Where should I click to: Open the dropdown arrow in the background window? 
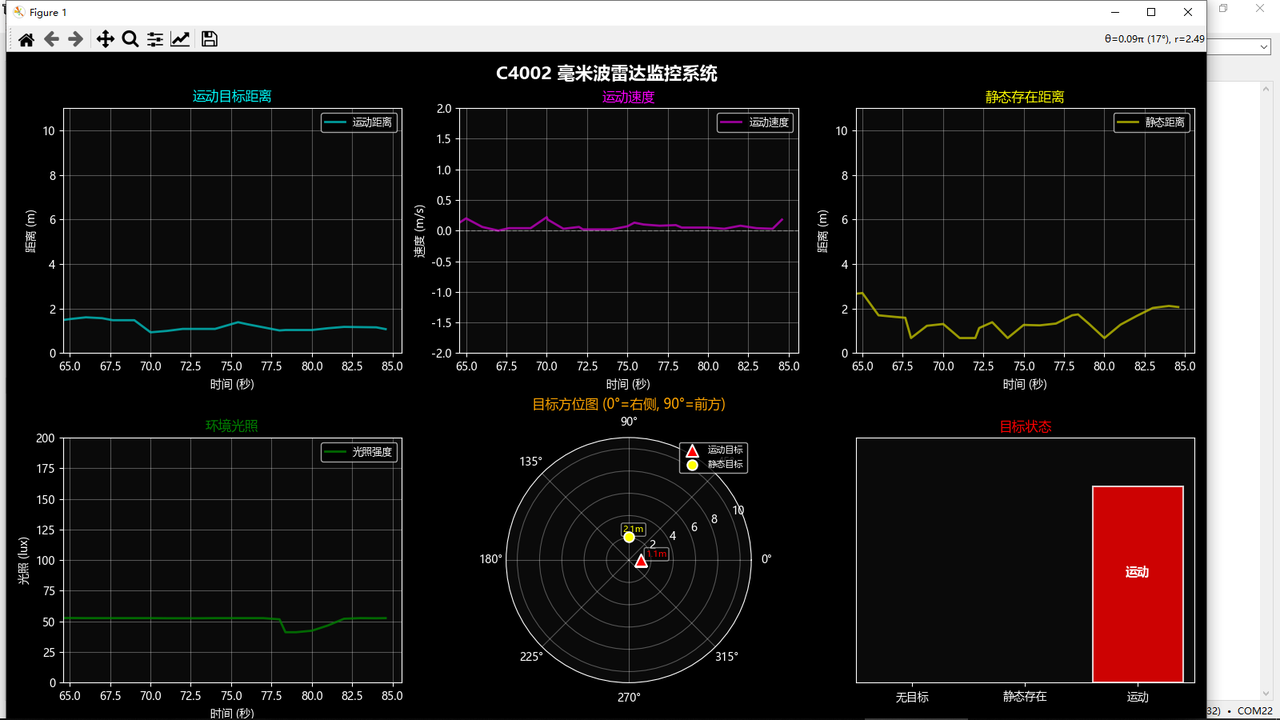1263,46
